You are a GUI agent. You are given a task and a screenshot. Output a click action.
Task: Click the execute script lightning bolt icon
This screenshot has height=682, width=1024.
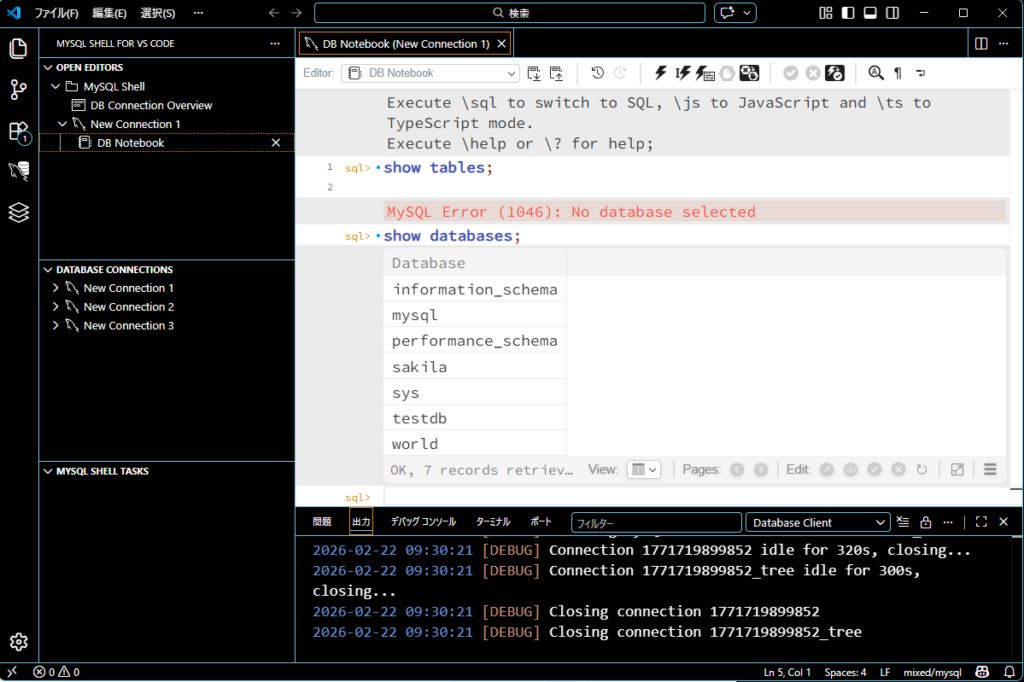coord(660,73)
